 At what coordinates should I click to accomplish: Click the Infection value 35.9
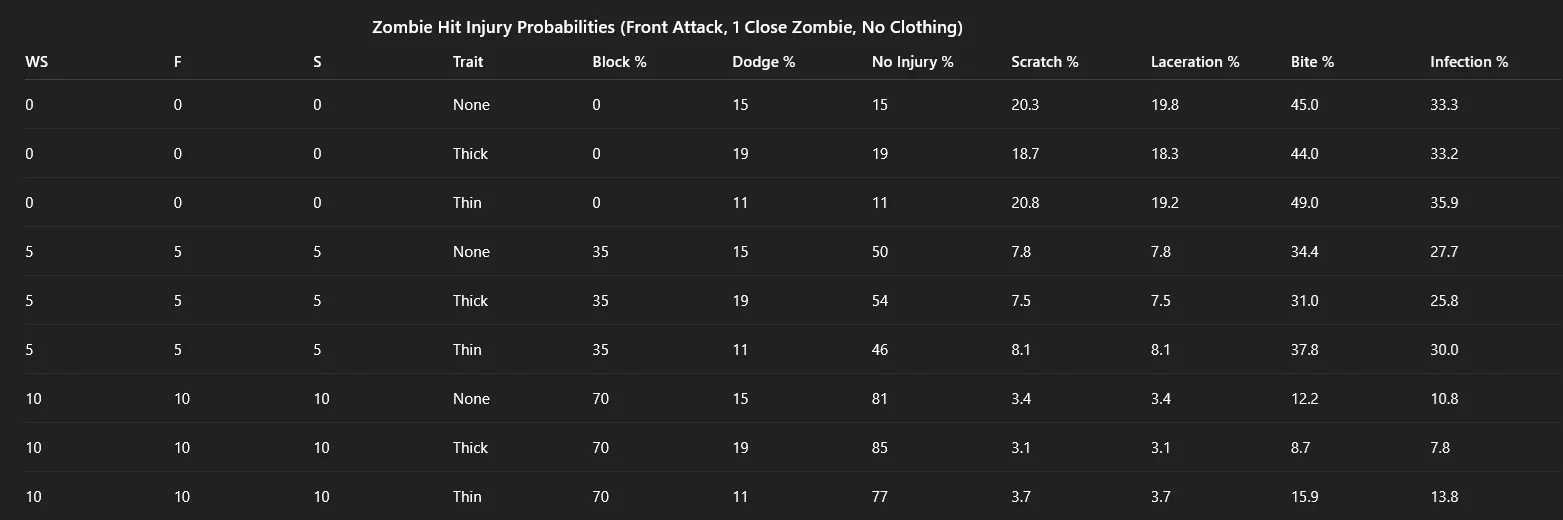pyautogui.click(x=1444, y=203)
